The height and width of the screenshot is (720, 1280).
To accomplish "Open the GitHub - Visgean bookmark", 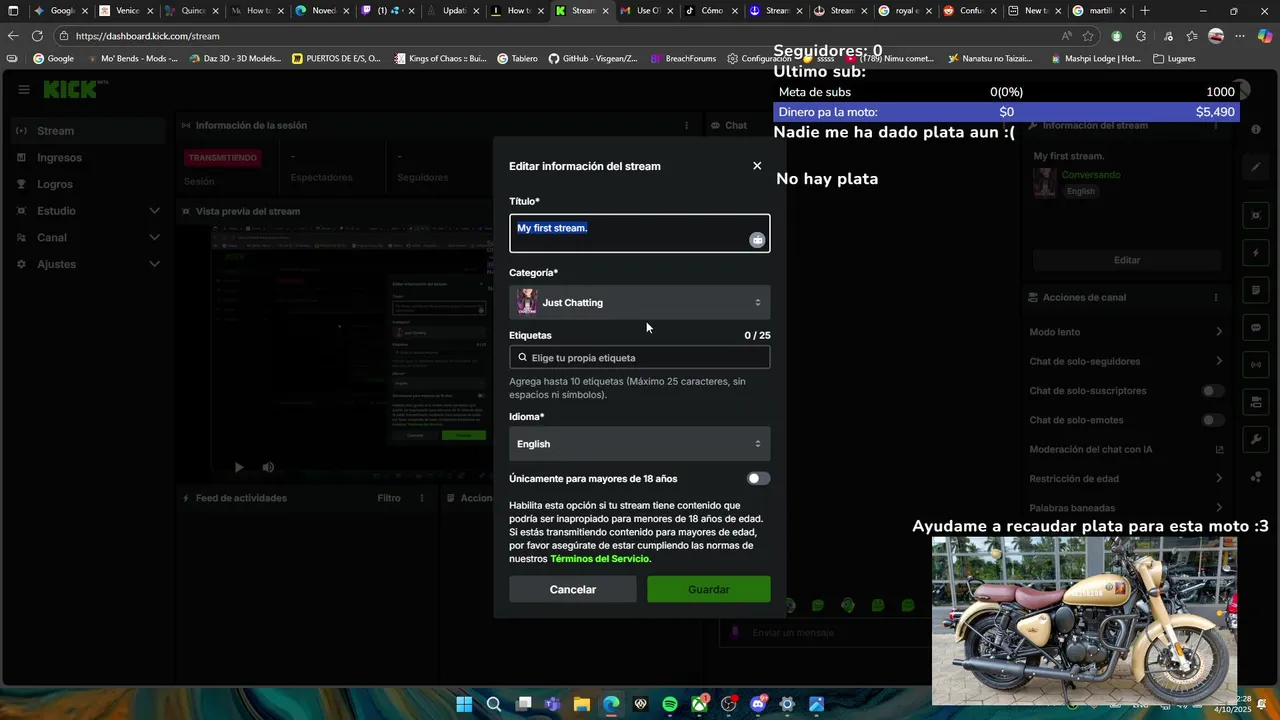I will [x=593, y=59].
